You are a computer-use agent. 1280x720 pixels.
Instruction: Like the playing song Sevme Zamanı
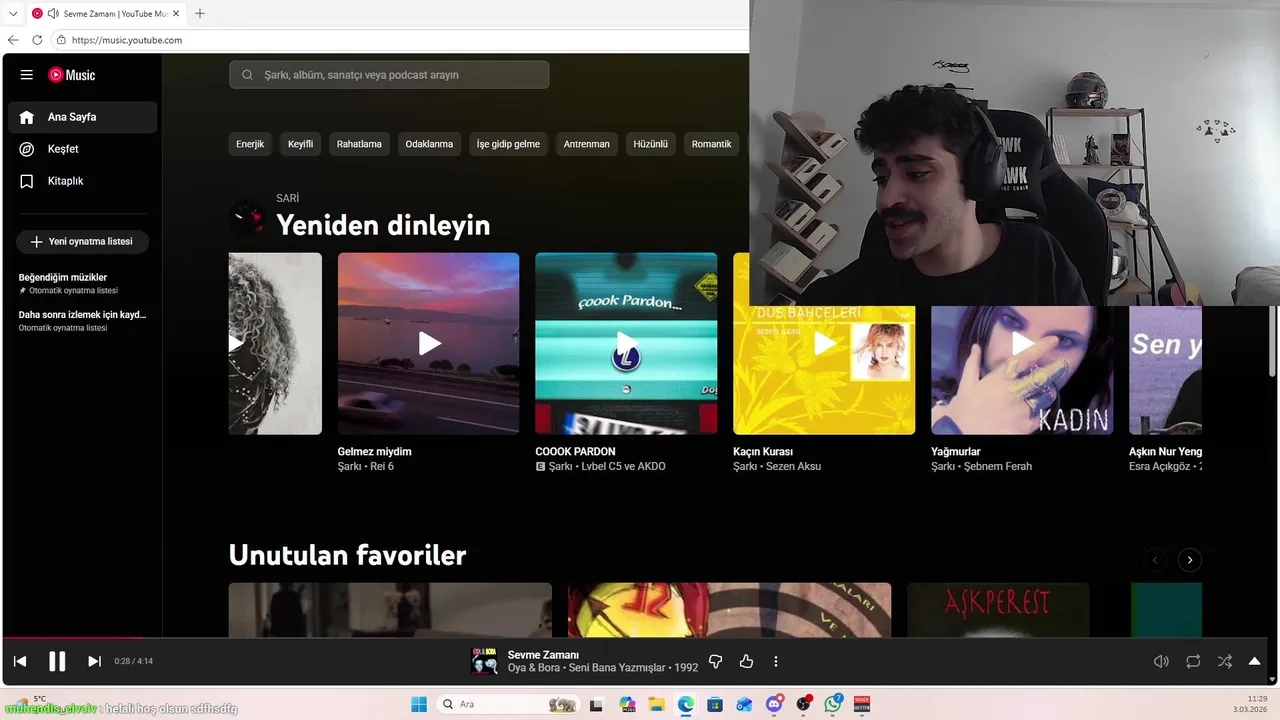[x=746, y=661]
